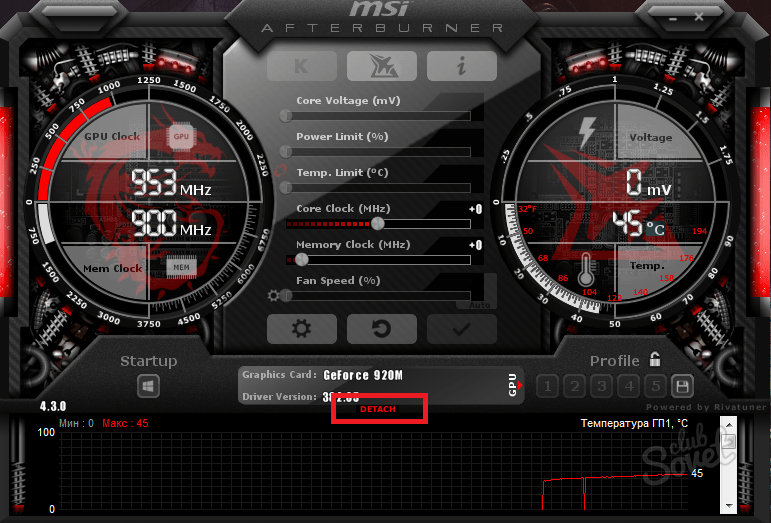Click the MSI jet logo button
Screen dimensions: 771x523
(382, 66)
